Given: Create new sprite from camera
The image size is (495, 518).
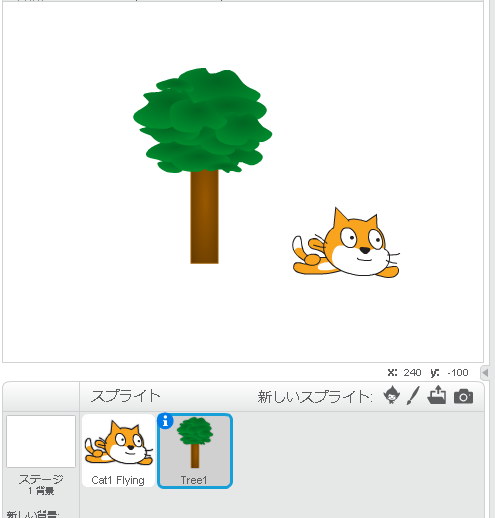Looking at the screenshot, I should pos(463,396).
